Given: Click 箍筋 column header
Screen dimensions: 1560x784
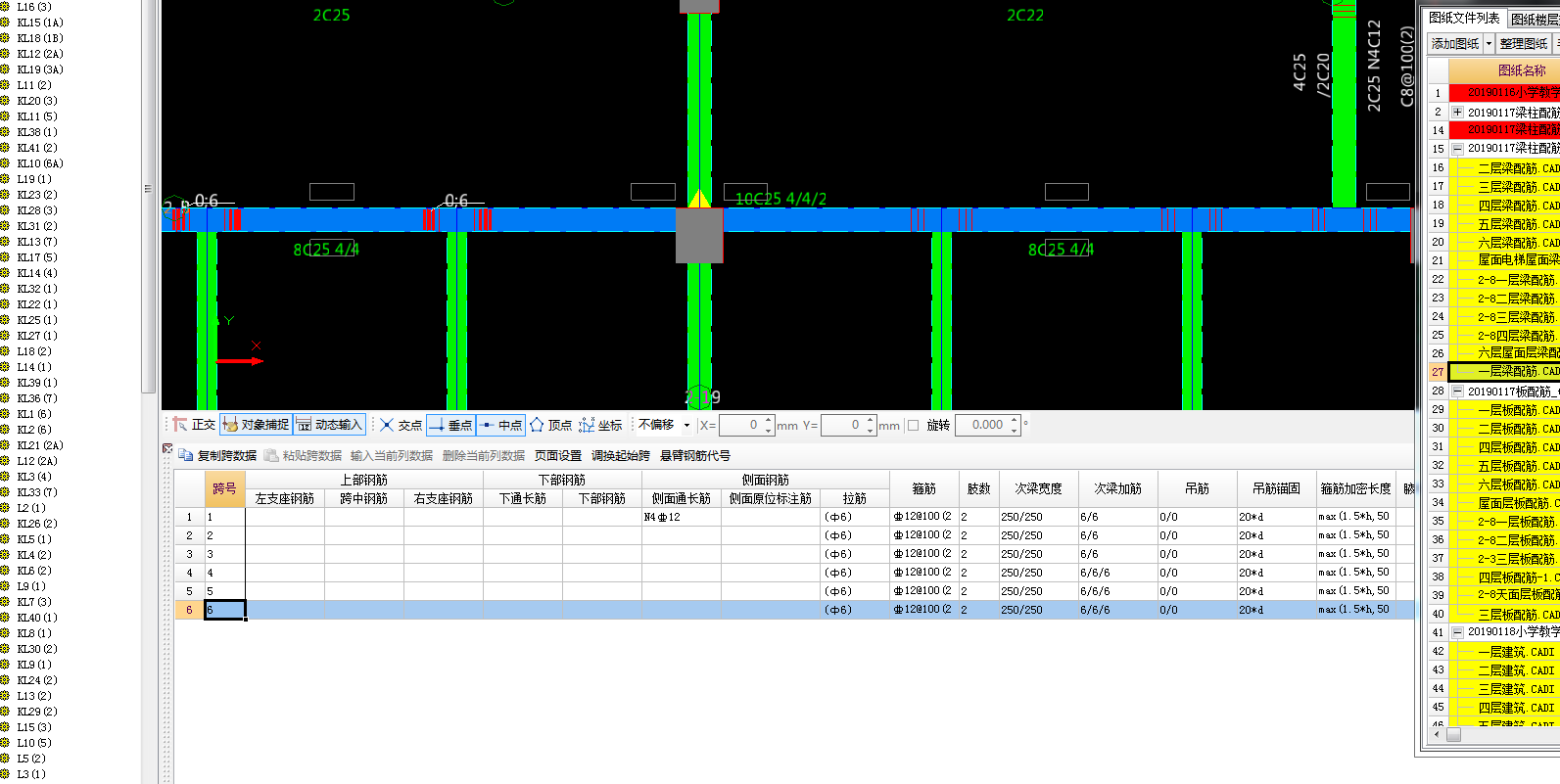Looking at the screenshot, I should (x=923, y=488).
